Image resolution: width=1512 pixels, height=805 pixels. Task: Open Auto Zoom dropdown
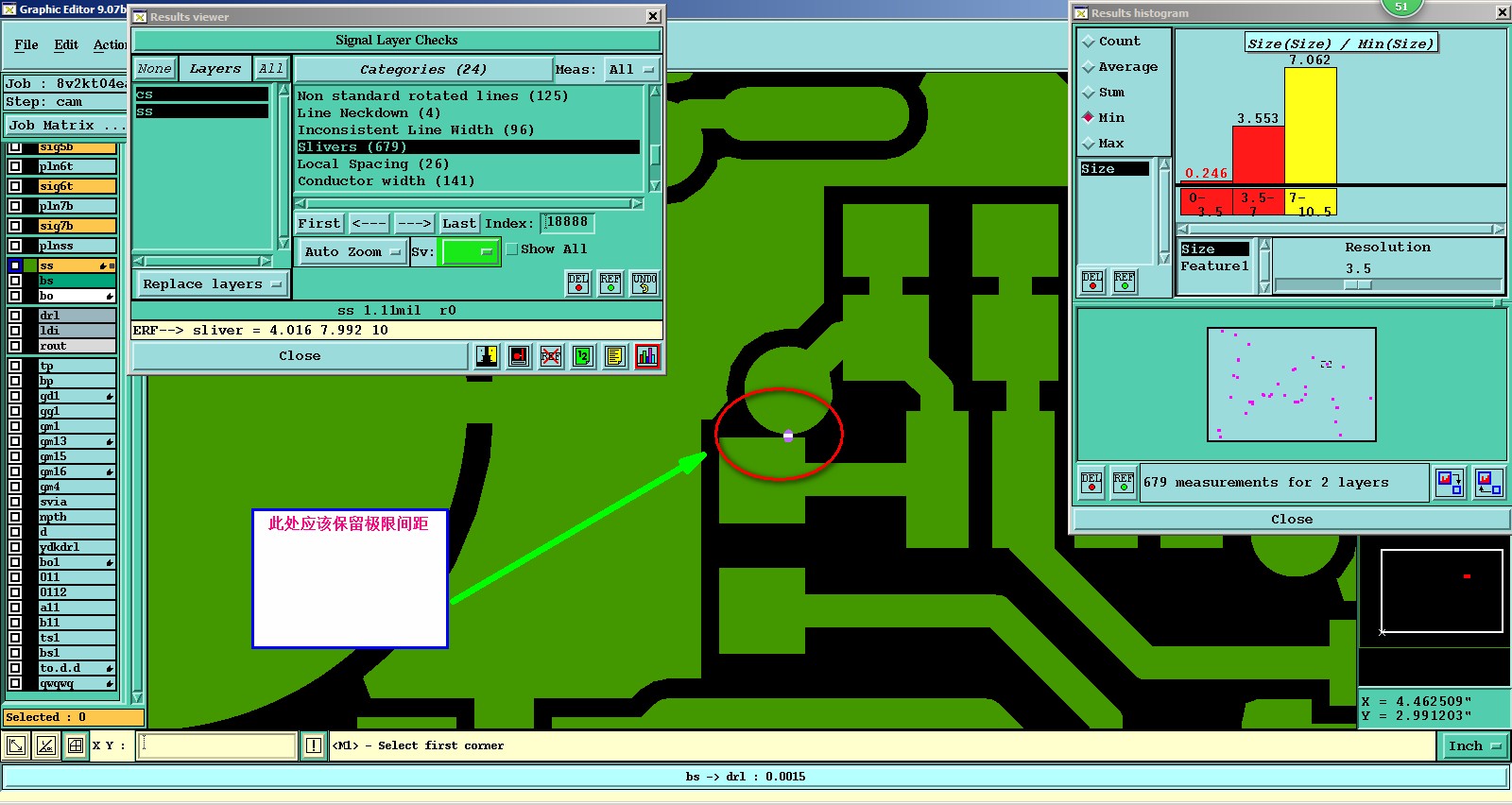pyautogui.click(x=353, y=252)
